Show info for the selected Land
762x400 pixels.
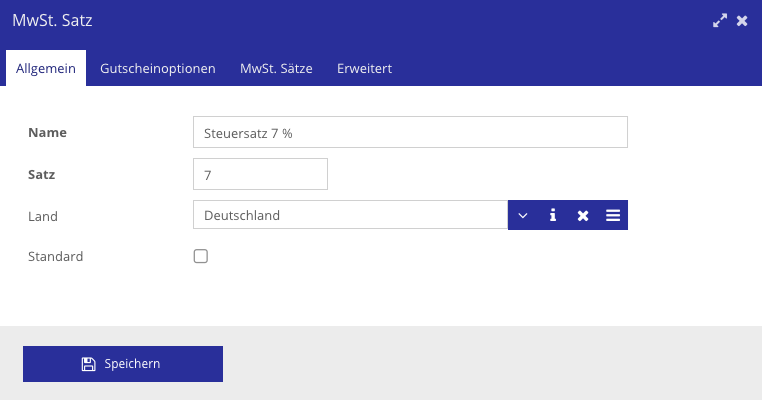[x=553, y=215]
